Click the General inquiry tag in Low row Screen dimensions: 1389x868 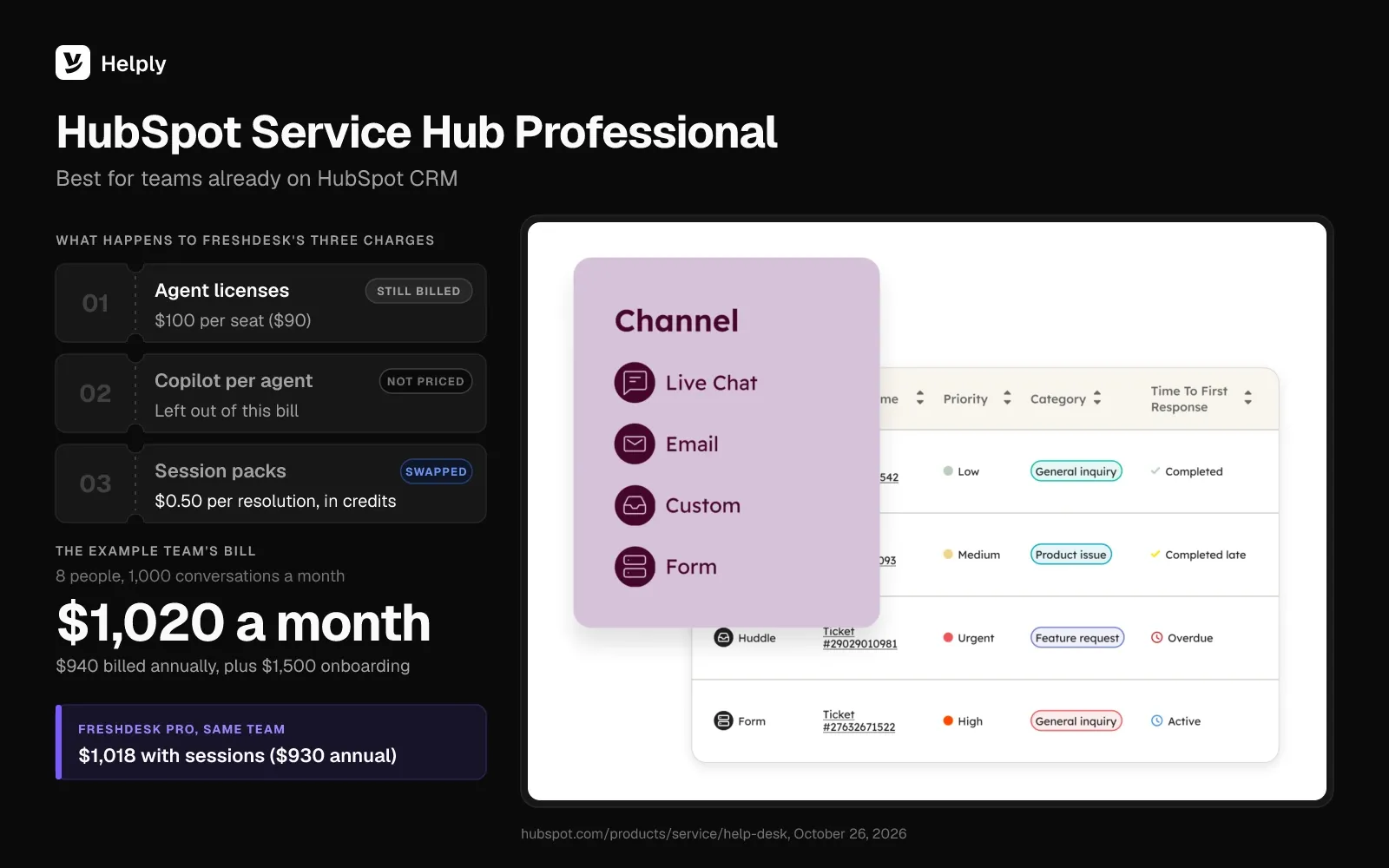[x=1076, y=471]
